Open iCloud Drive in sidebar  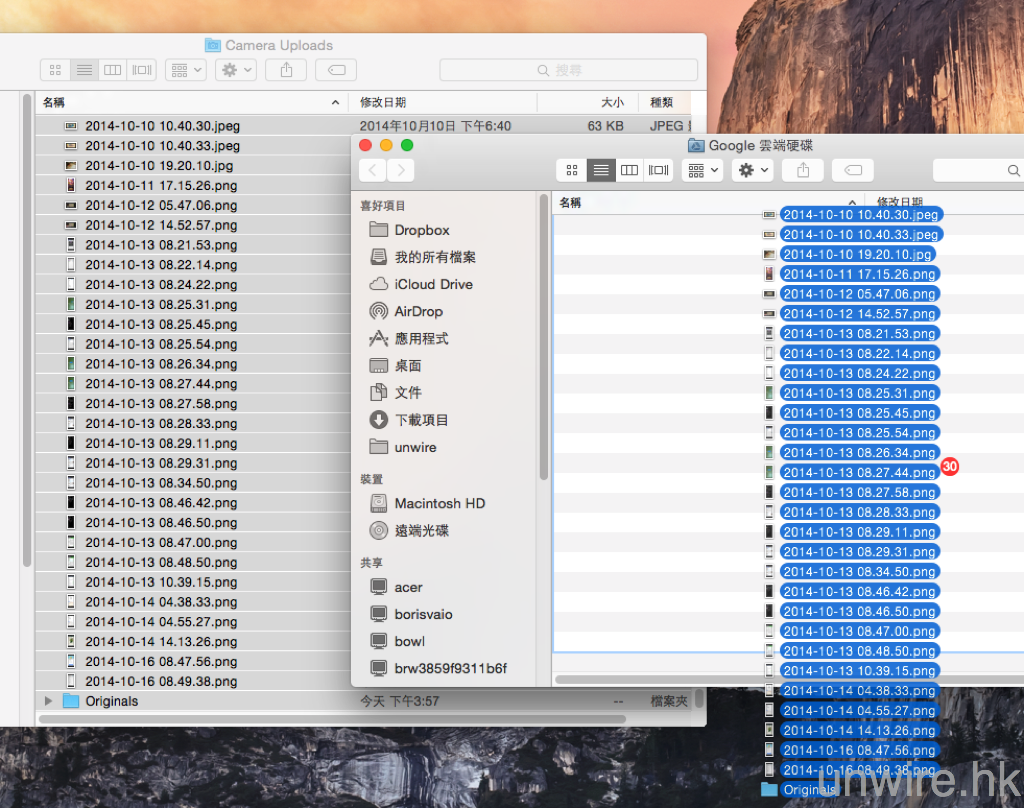click(433, 284)
